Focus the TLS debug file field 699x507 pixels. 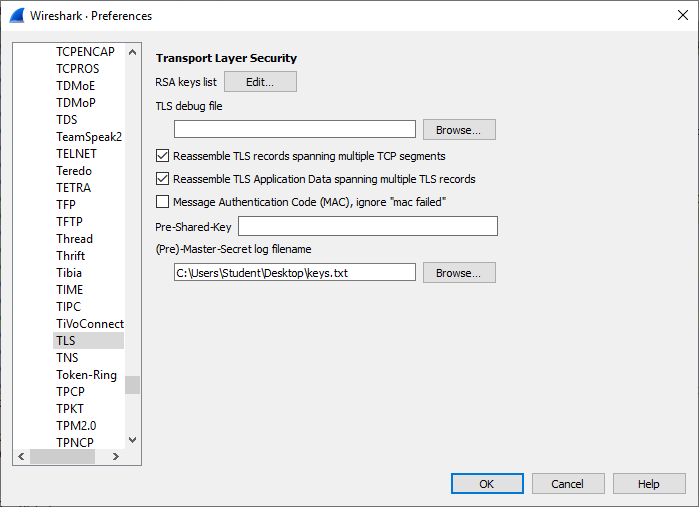[295, 129]
